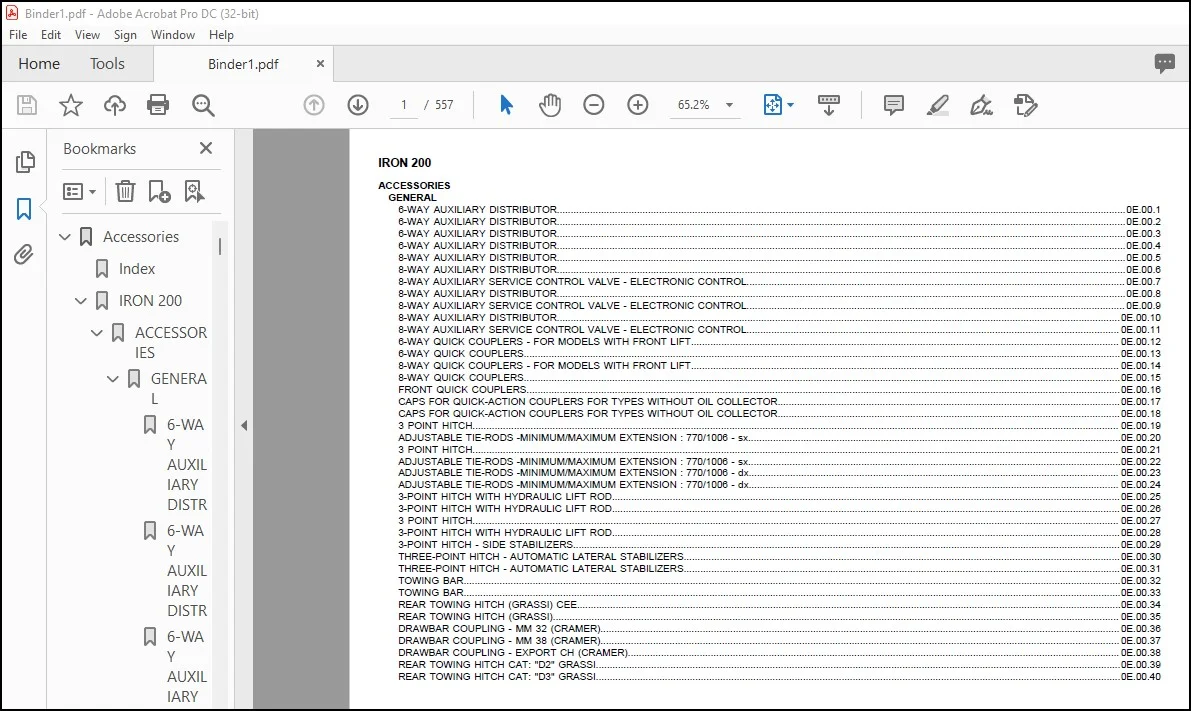The height and width of the screenshot is (711, 1191).
Task: Delete selected bookmark with trash icon
Action: 125,191
